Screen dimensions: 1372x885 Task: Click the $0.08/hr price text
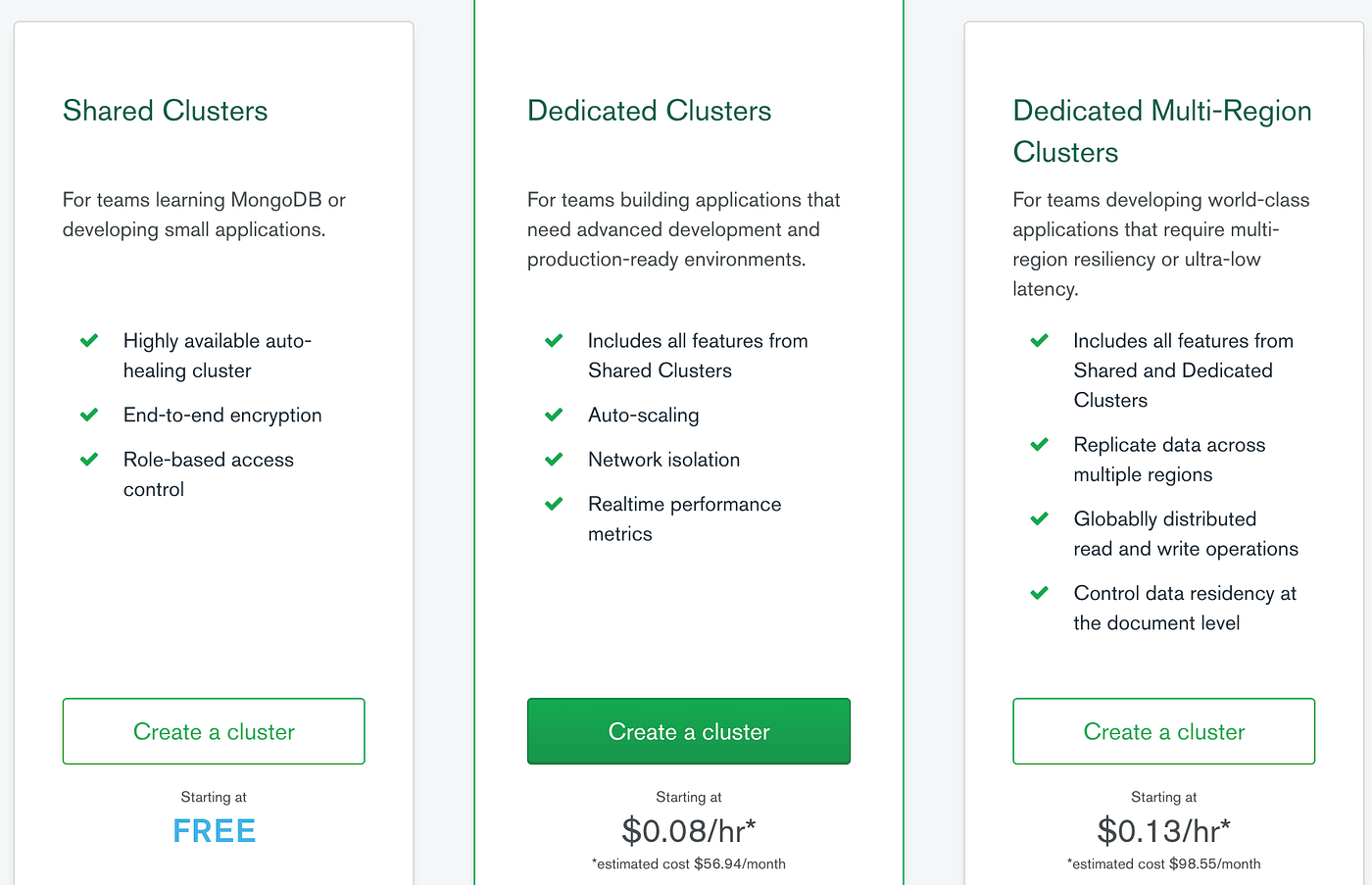688,831
